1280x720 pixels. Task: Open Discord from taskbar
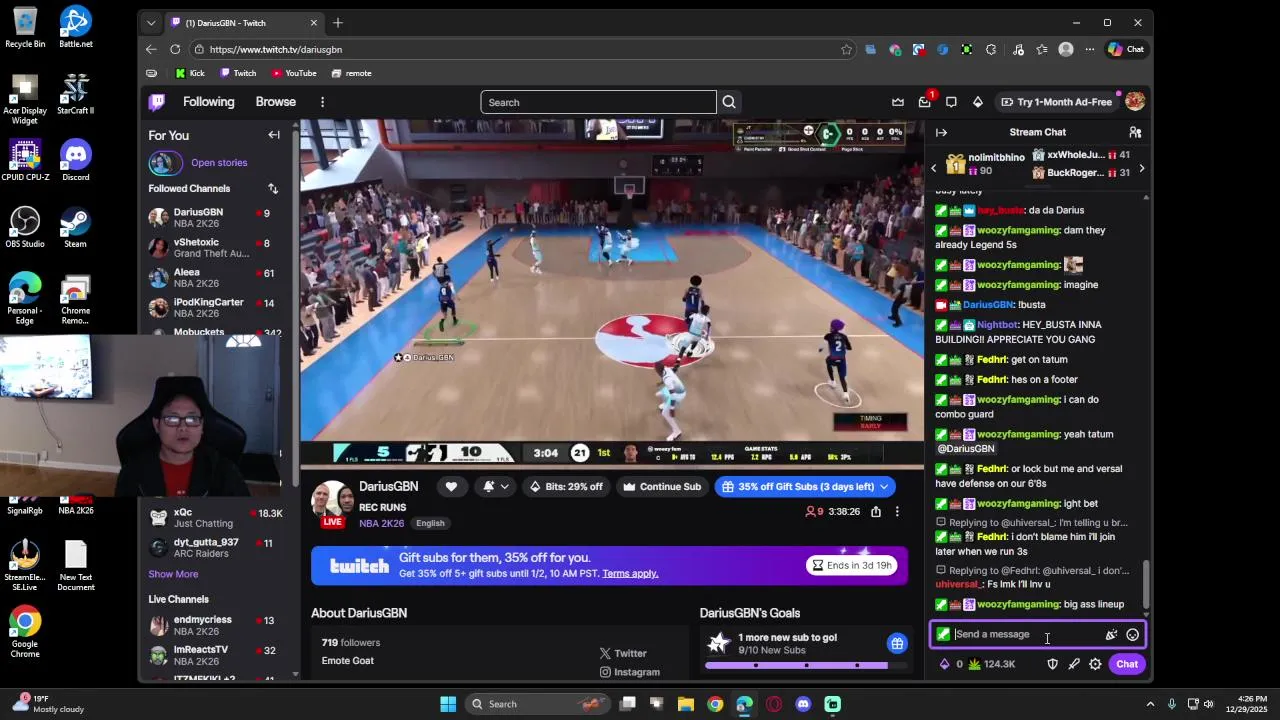[803, 704]
